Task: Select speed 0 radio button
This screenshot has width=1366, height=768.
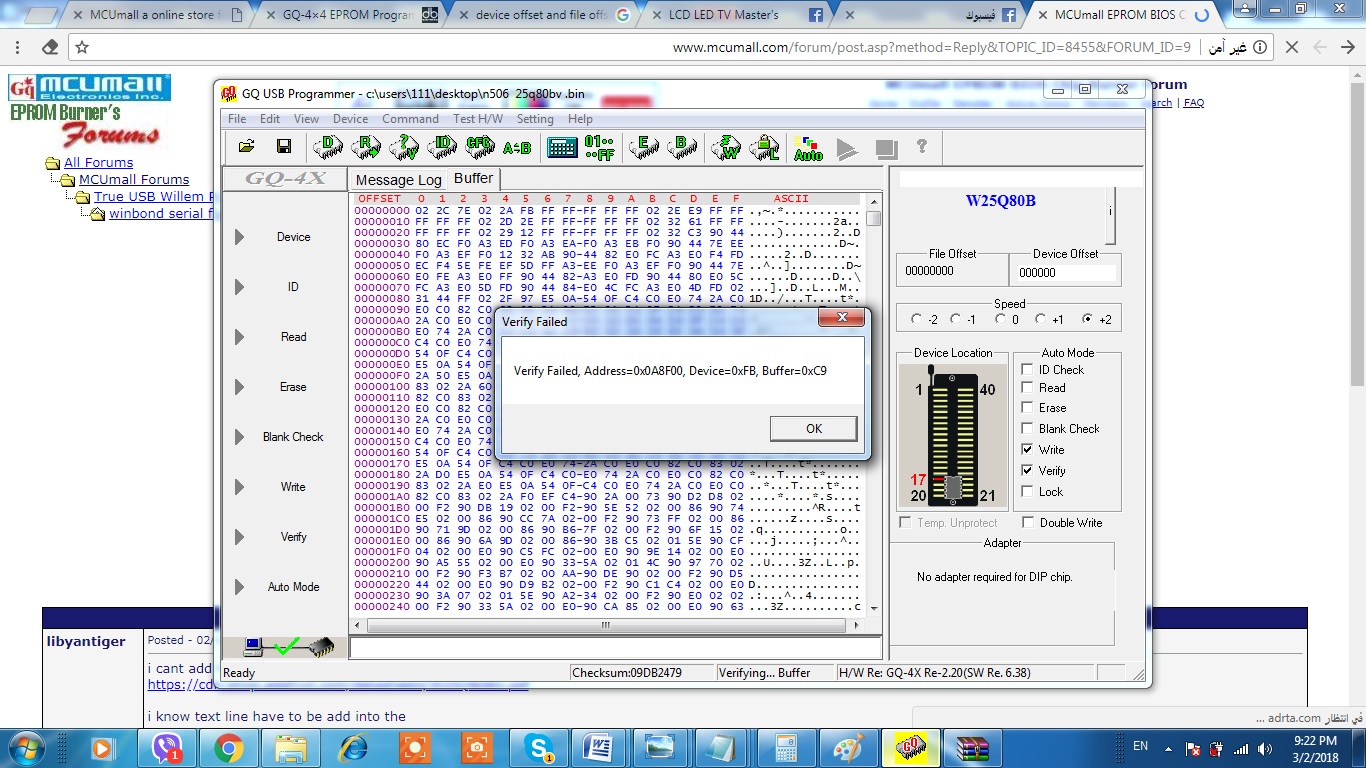Action: point(1000,320)
